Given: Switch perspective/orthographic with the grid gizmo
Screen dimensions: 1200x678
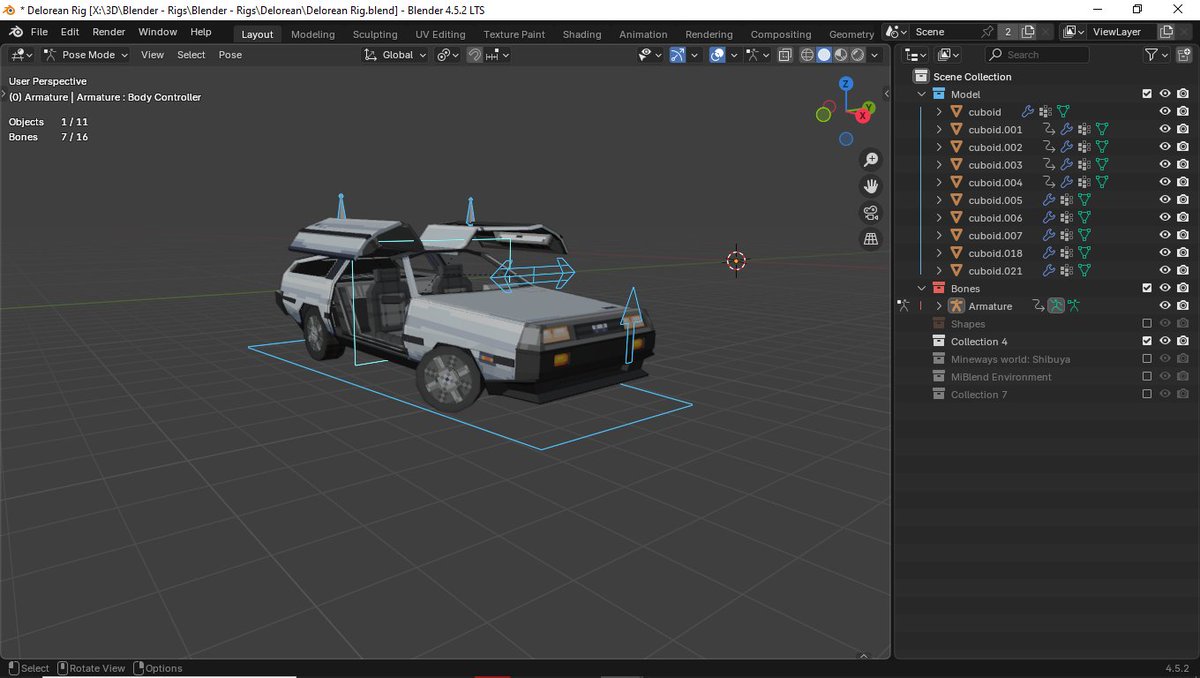Looking at the screenshot, I should point(870,238).
